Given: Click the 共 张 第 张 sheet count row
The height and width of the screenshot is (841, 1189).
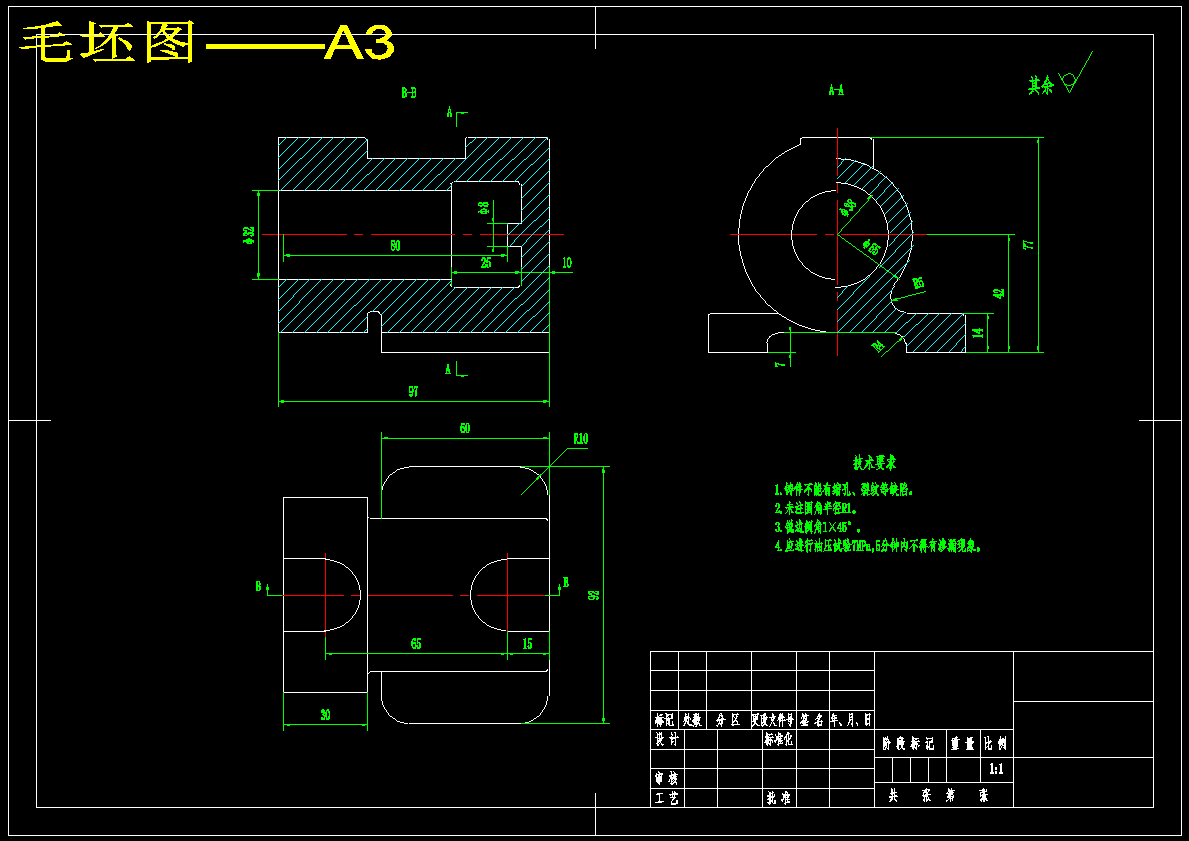Looking at the screenshot, I should [943, 795].
